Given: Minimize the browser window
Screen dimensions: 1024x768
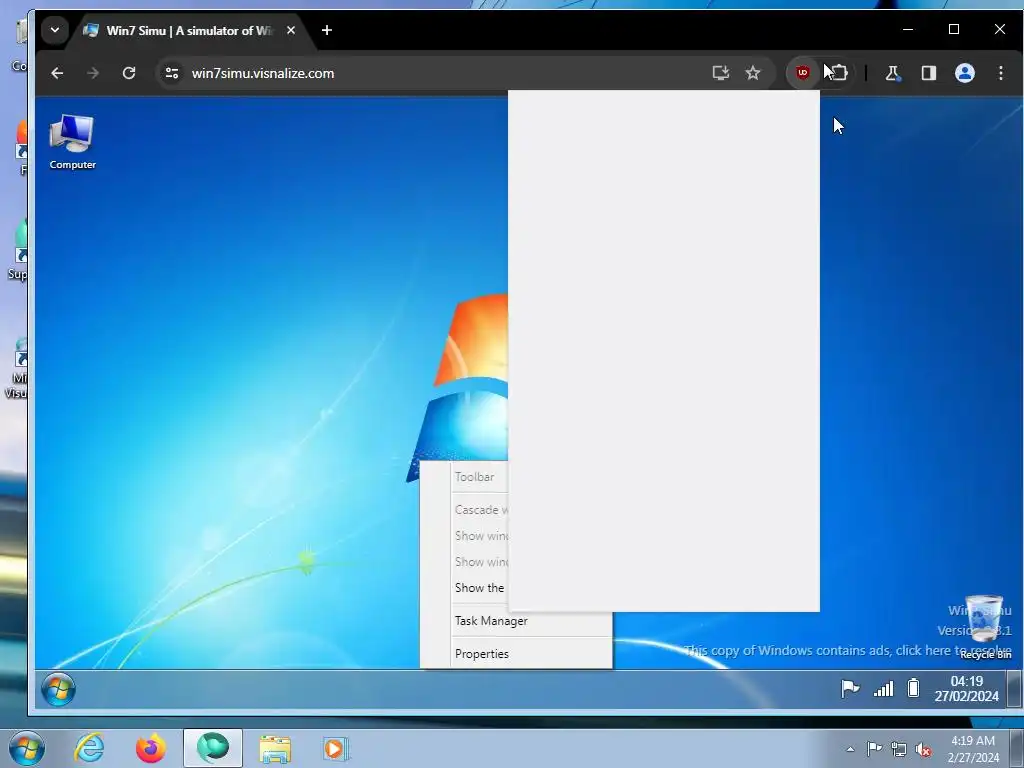Looking at the screenshot, I should 908,29.
